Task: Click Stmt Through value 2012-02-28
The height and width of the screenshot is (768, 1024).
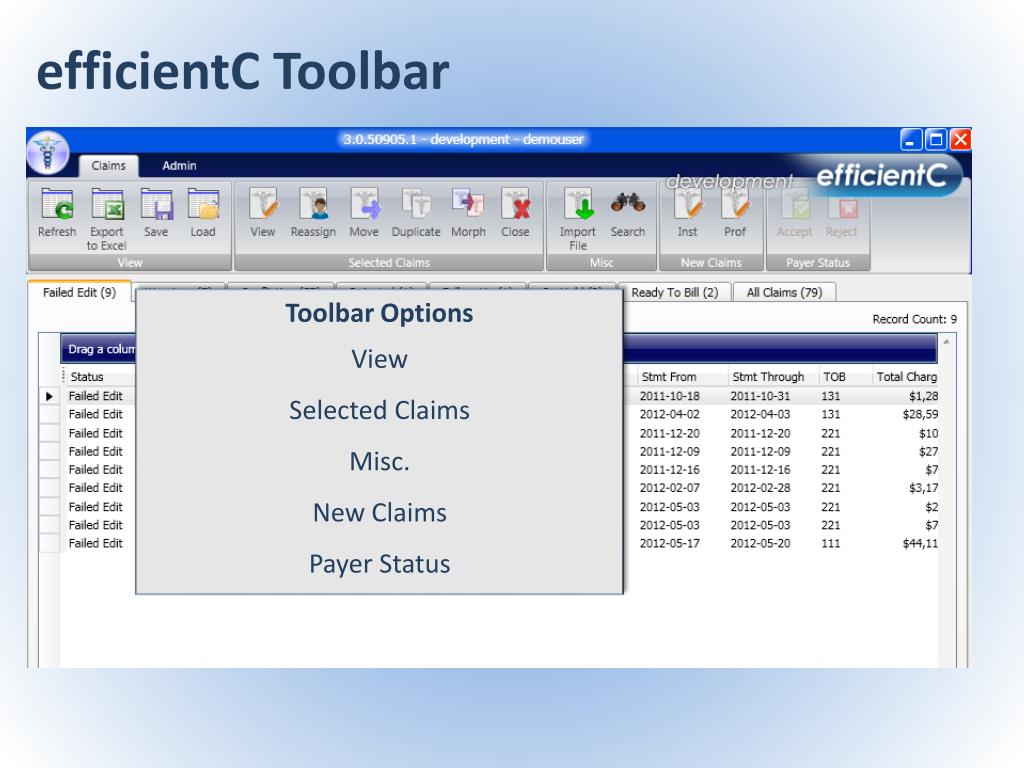Action: [760, 488]
